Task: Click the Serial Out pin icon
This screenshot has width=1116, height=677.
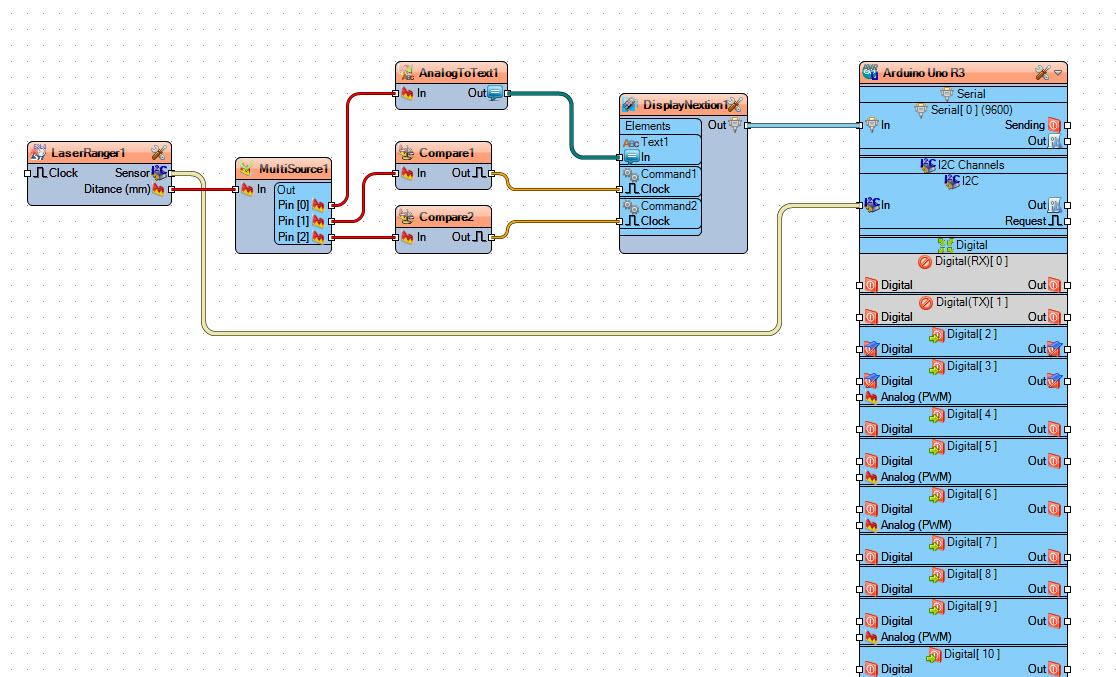Action: click(1055, 141)
